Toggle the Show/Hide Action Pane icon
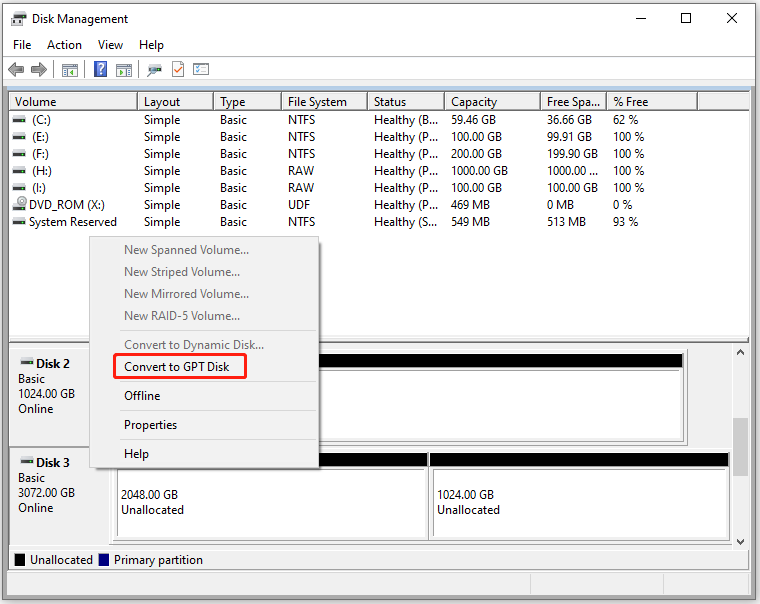Screen dimensions: 760x604 point(124,70)
